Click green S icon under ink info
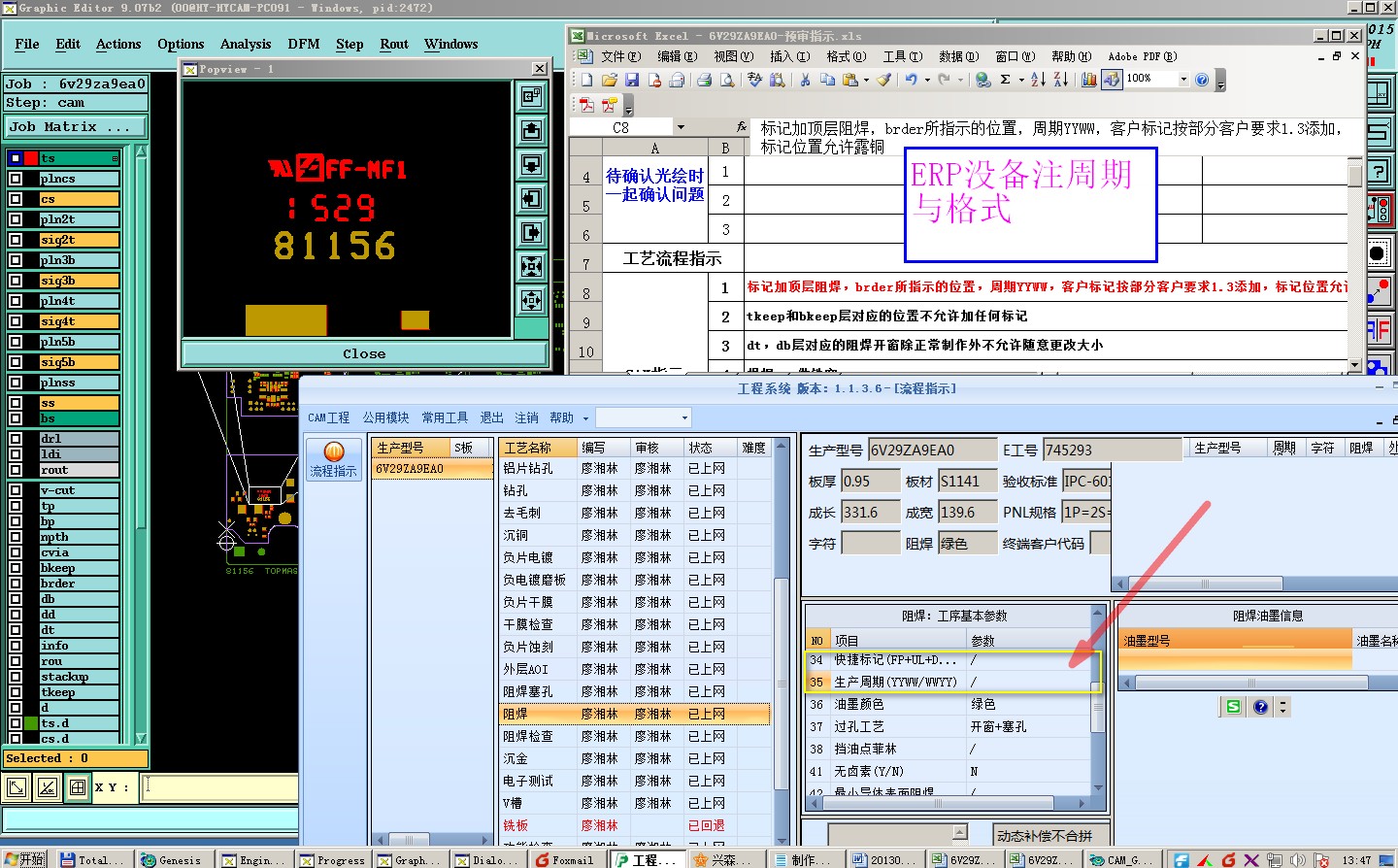This screenshot has width=1398, height=868. (x=1233, y=707)
